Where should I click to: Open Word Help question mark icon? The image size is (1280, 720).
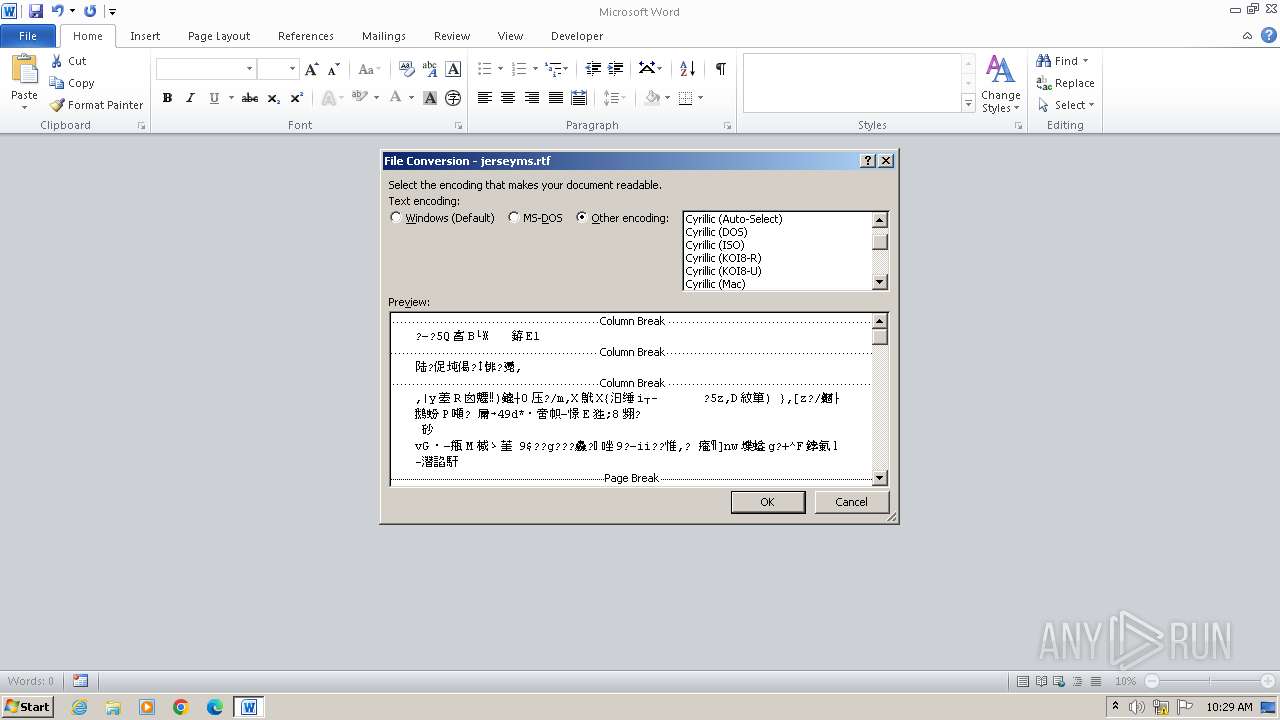1268,36
